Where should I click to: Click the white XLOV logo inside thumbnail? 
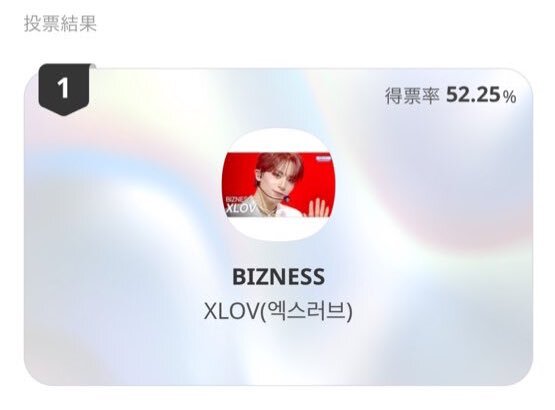[x=241, y=208]
